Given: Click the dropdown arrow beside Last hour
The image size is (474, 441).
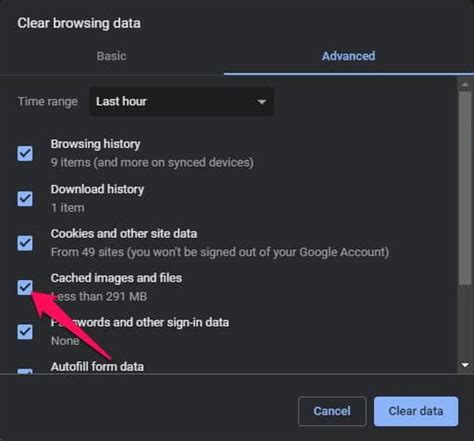Looking at the screenshot, I should pos(262,102).
